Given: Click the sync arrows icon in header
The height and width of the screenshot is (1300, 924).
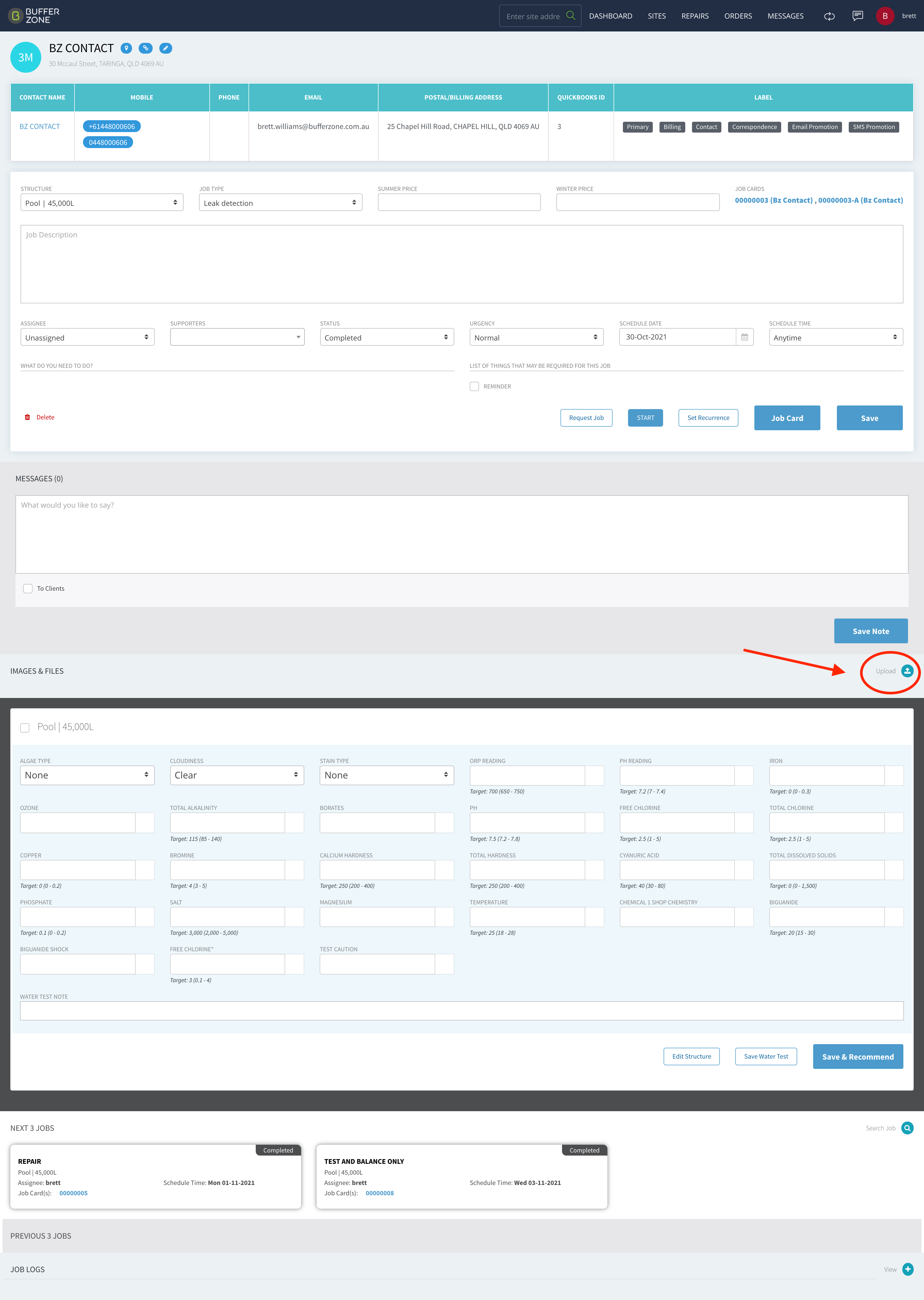Looking at the screenshot, I should (x=830, y=16).
